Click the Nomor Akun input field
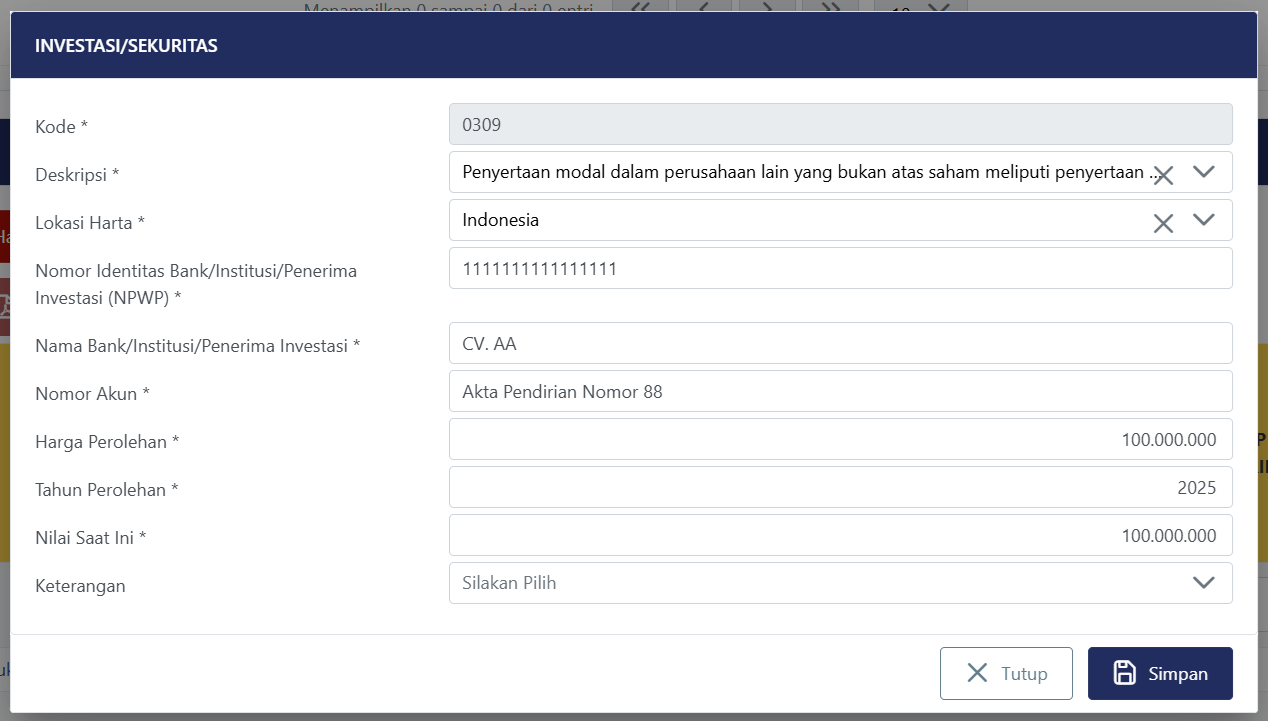 (x=840, y=391)
